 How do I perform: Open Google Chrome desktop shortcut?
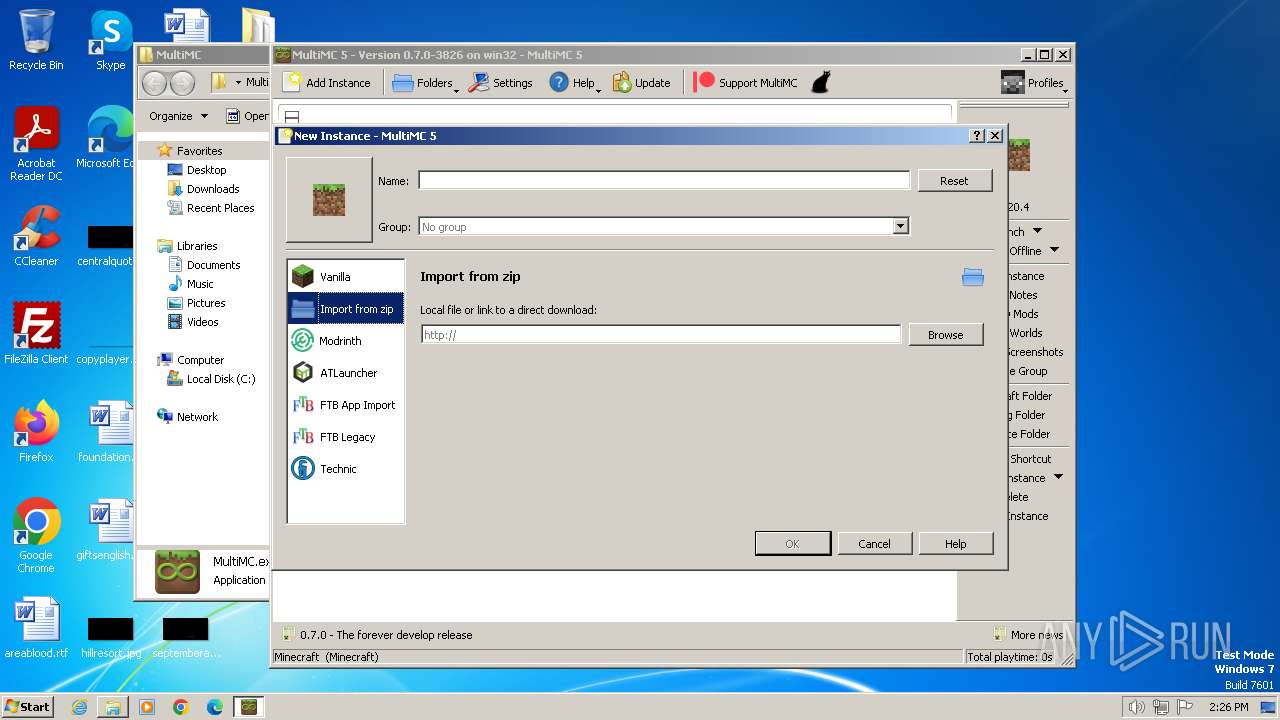(36, 535)
